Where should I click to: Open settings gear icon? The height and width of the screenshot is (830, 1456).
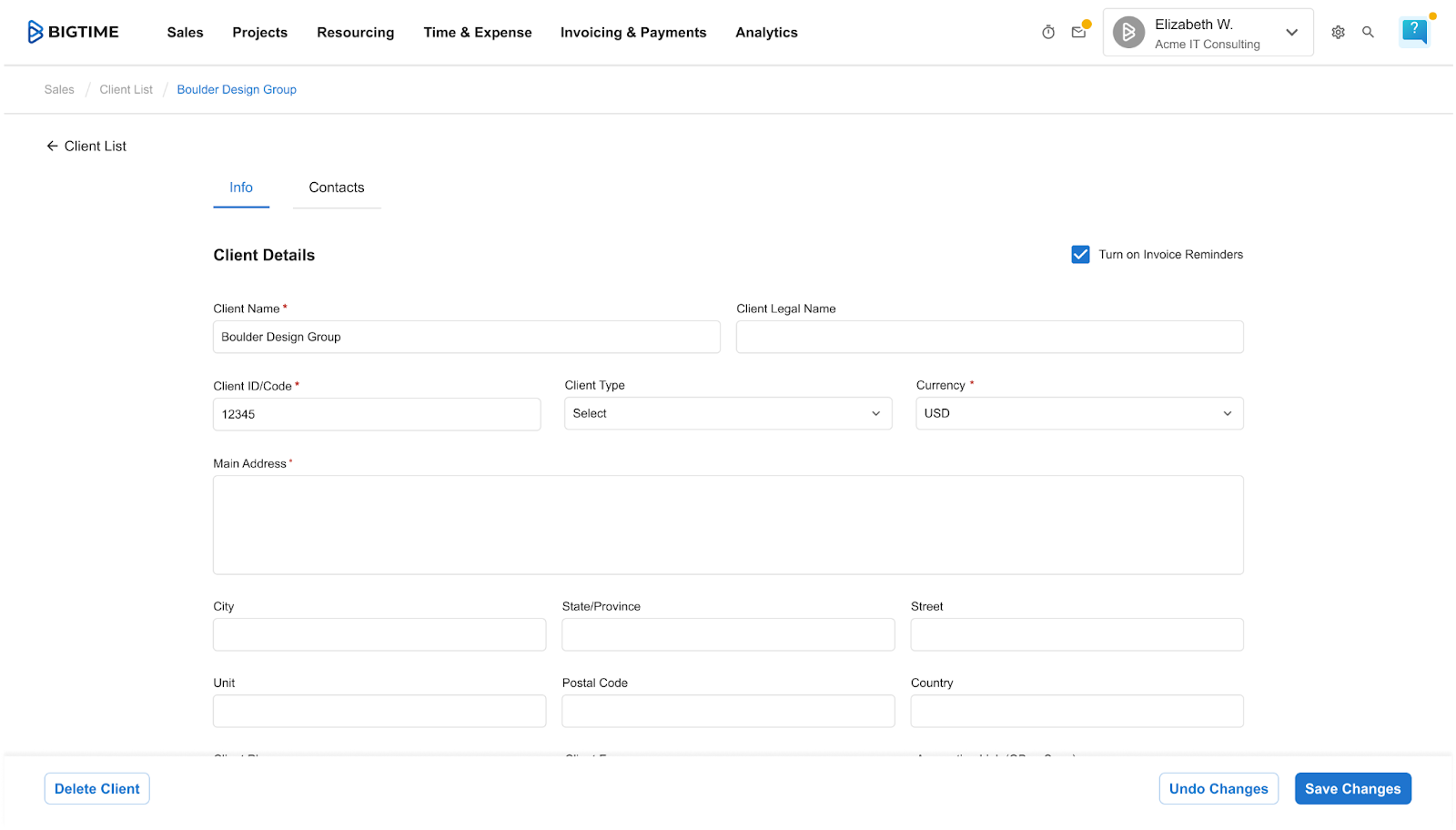(x=1338, y=33)
